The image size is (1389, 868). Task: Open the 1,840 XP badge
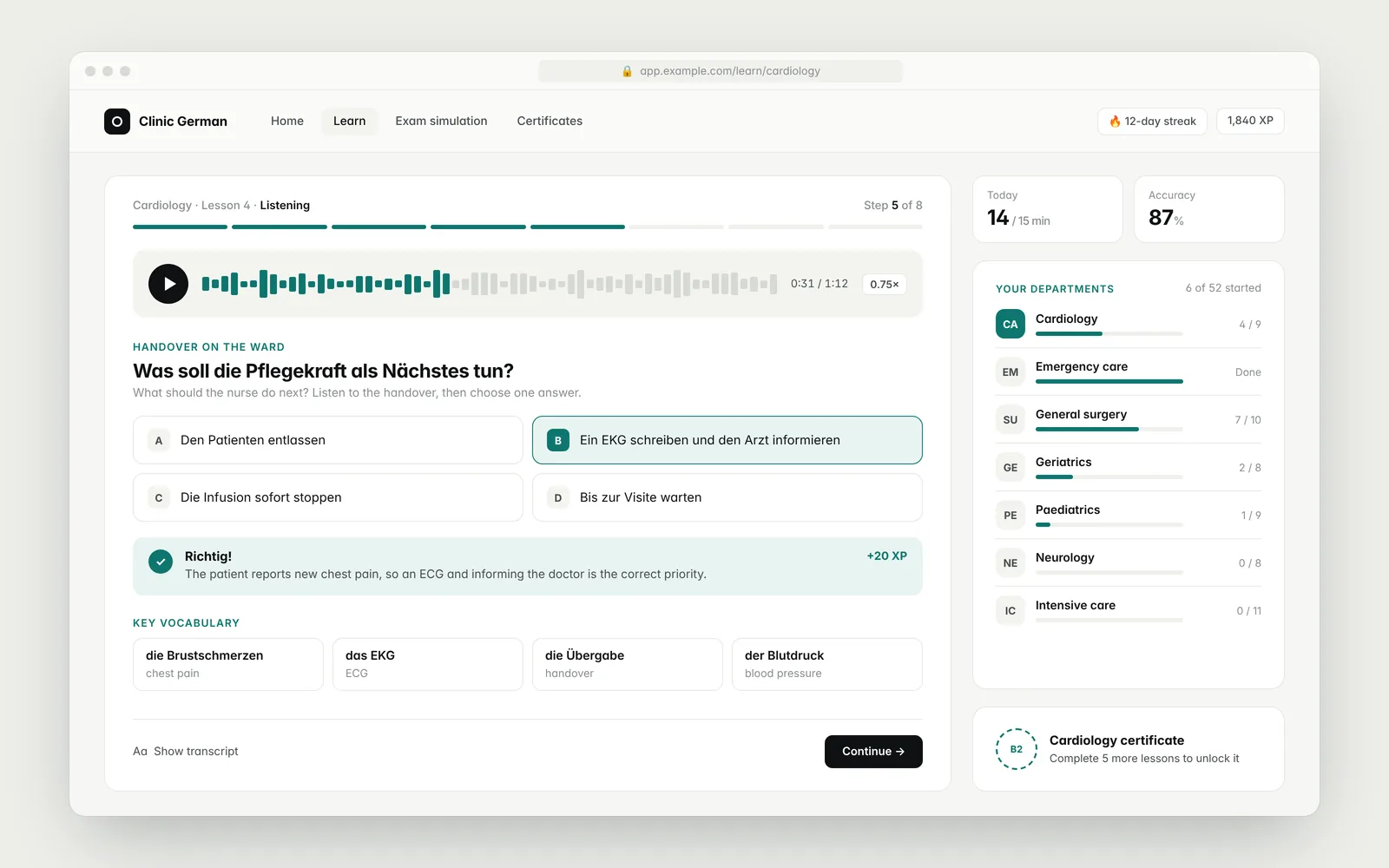coord(1250,121)
